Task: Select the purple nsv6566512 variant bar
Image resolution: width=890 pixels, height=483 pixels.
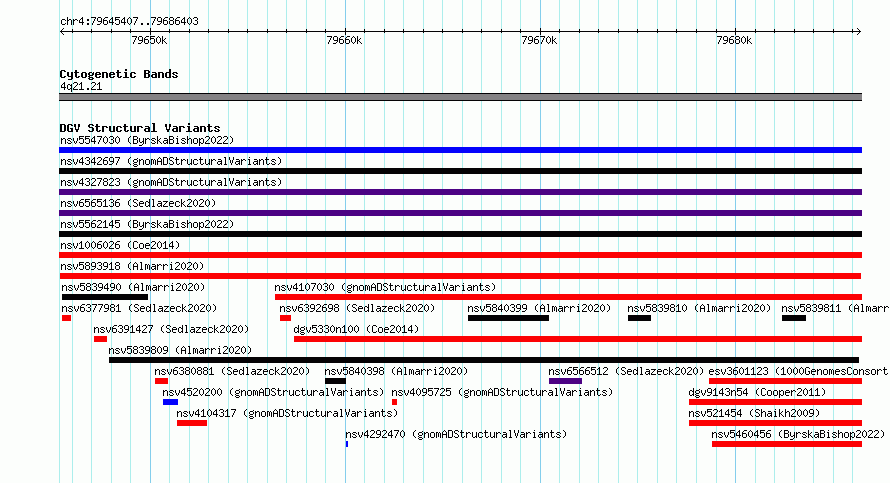Action: 565,381
